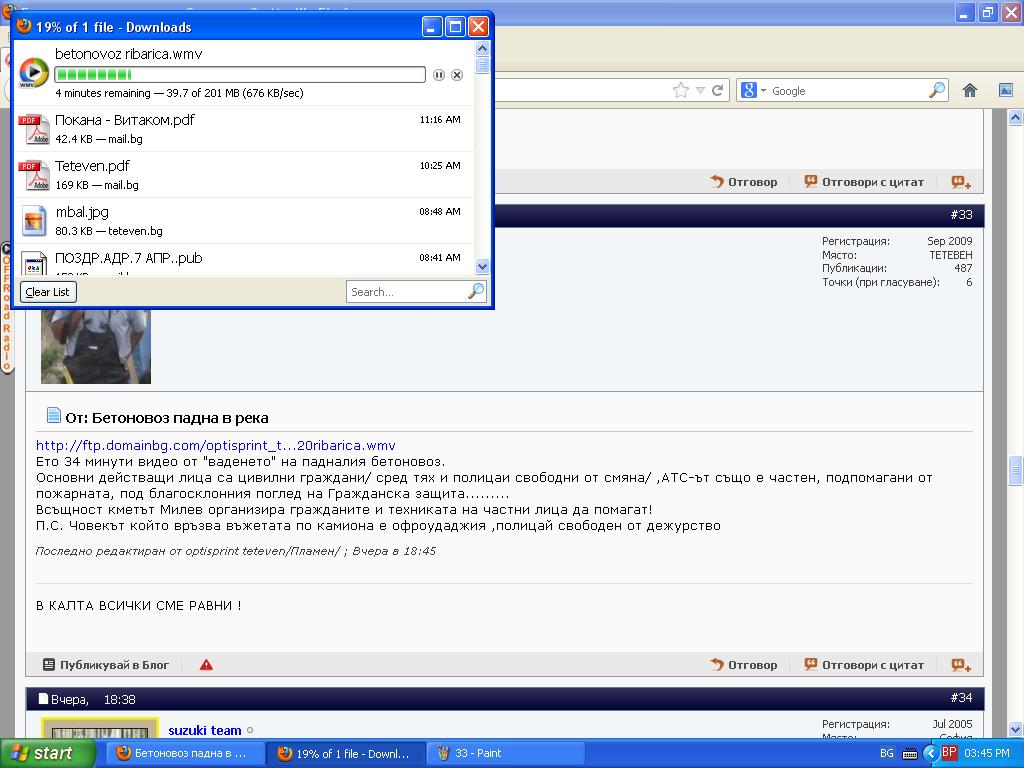Viewport: 1024px width, 768px height.
Task: Click Downloads list scroll up arrow
Action: [x=483, y=48]
